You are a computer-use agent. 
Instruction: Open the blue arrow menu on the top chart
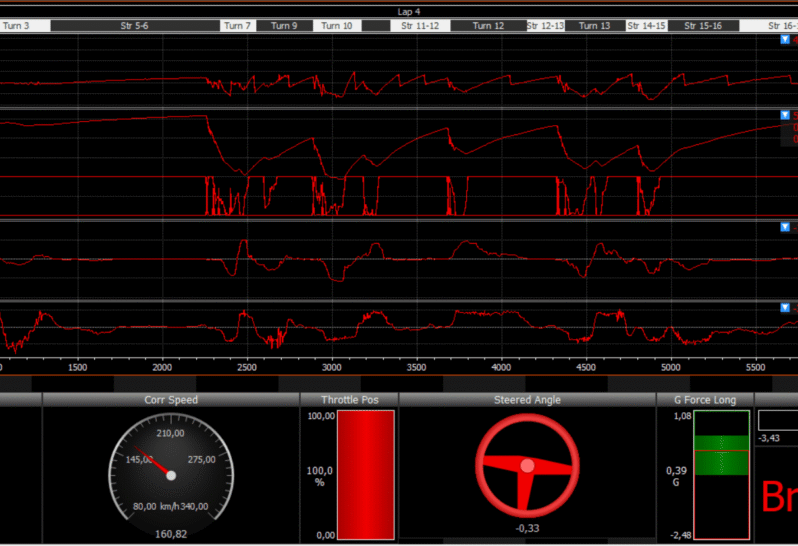tap(785, 39)
